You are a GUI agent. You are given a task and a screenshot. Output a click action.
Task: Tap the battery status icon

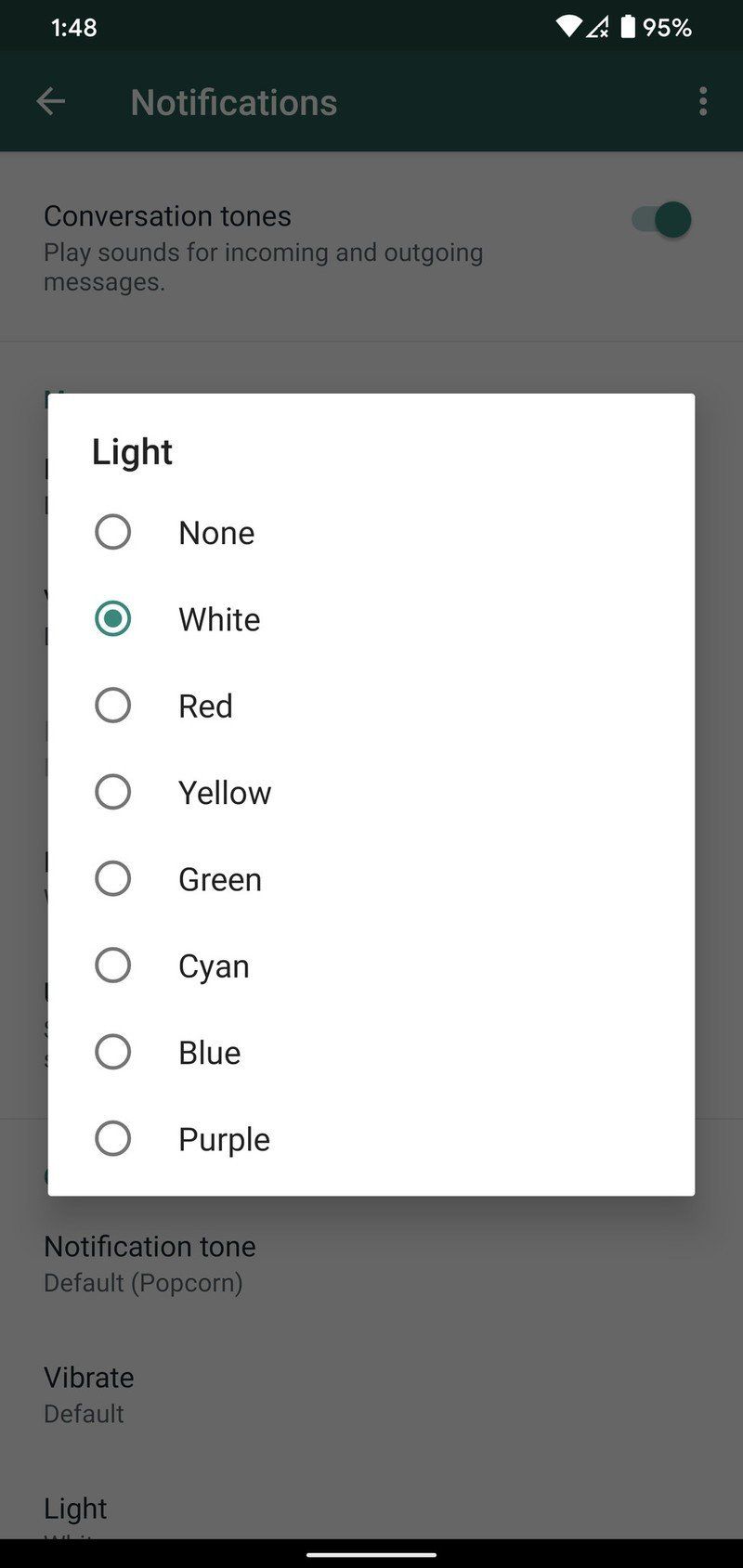click(x=628, y=27)
